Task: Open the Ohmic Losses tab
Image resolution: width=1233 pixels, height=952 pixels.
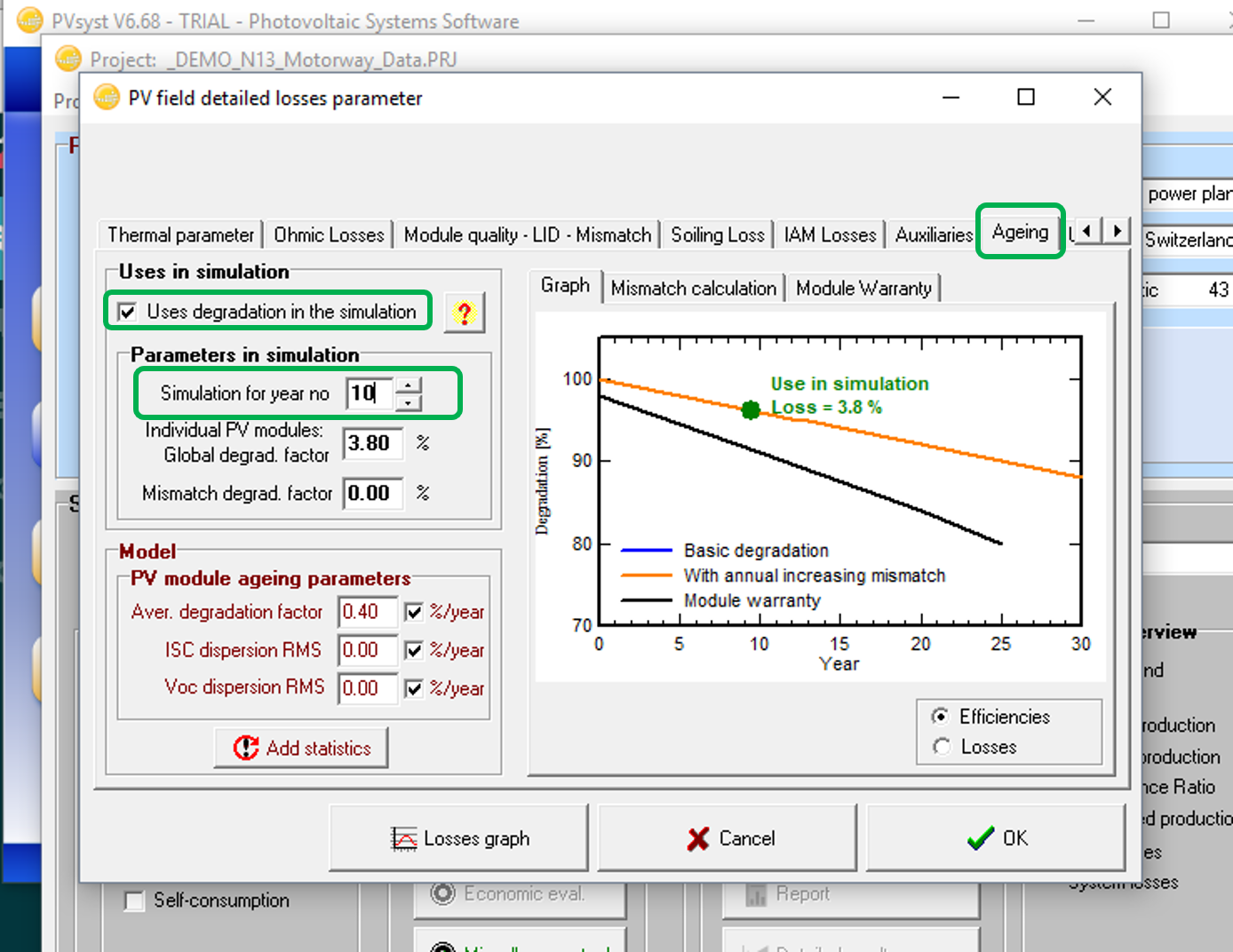Action: (x=329, y=234)
